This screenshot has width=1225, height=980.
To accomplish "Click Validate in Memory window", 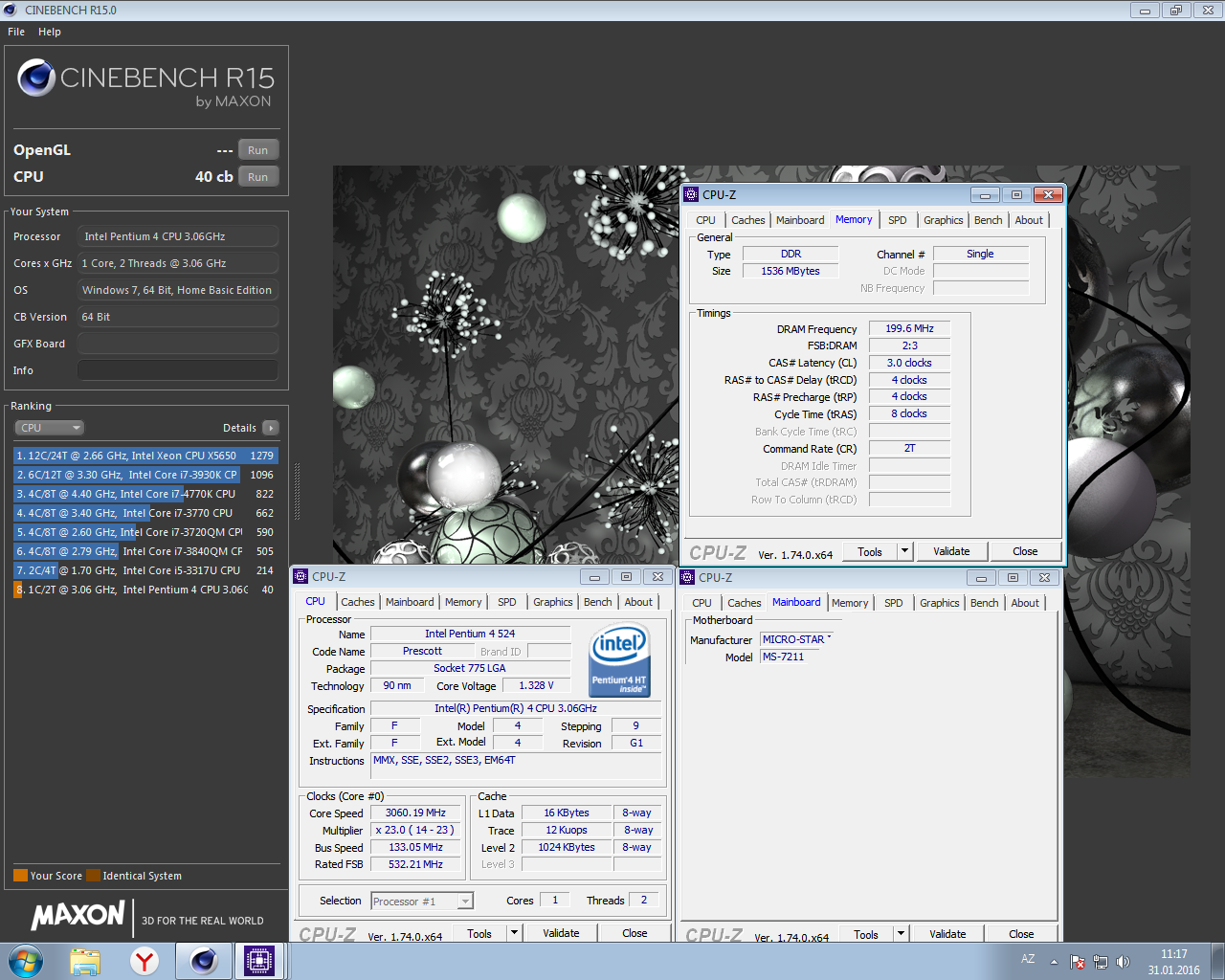I will click(951, 551).
